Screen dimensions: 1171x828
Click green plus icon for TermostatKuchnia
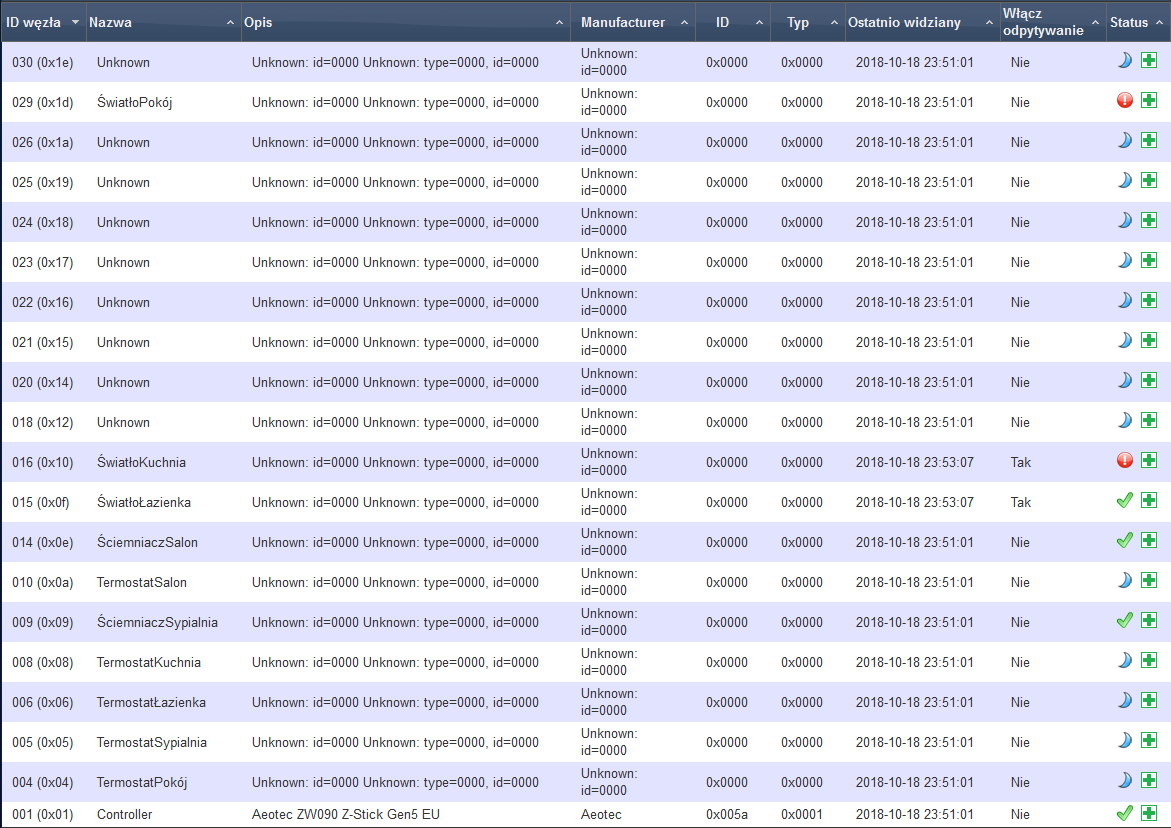1149,660
